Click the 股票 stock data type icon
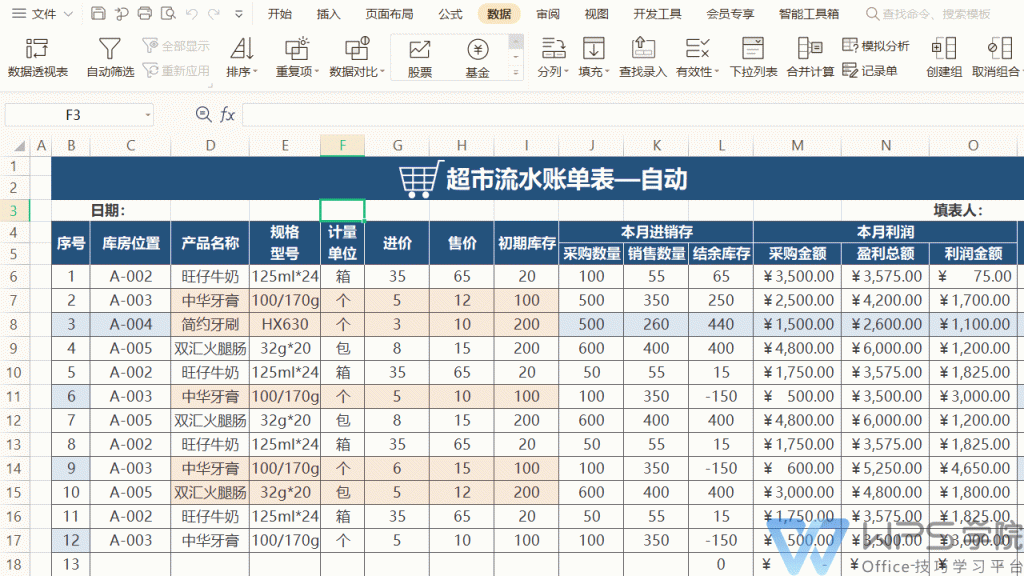 click(x=419, y=57)
